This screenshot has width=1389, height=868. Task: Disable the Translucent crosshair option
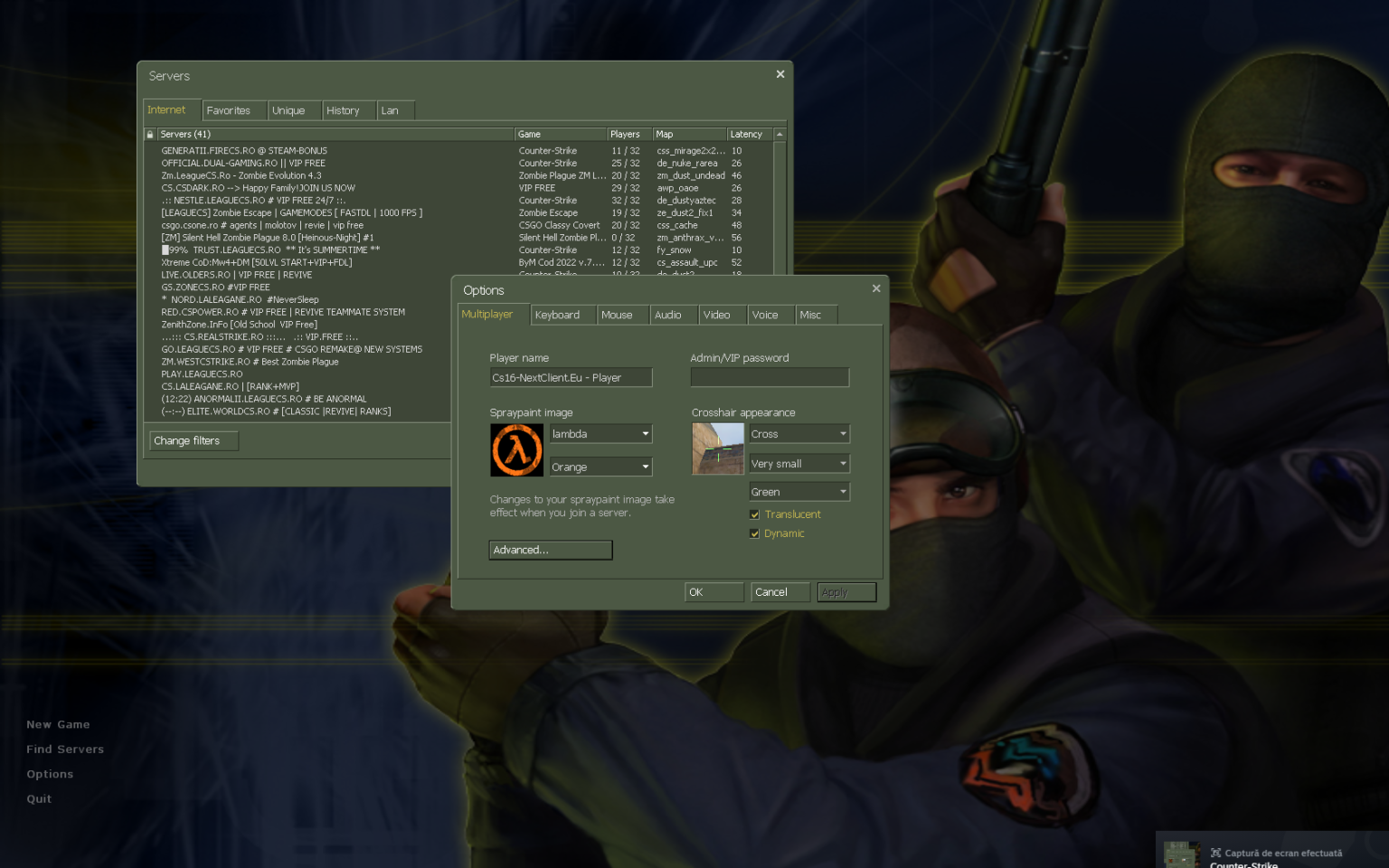click(755, 514)
